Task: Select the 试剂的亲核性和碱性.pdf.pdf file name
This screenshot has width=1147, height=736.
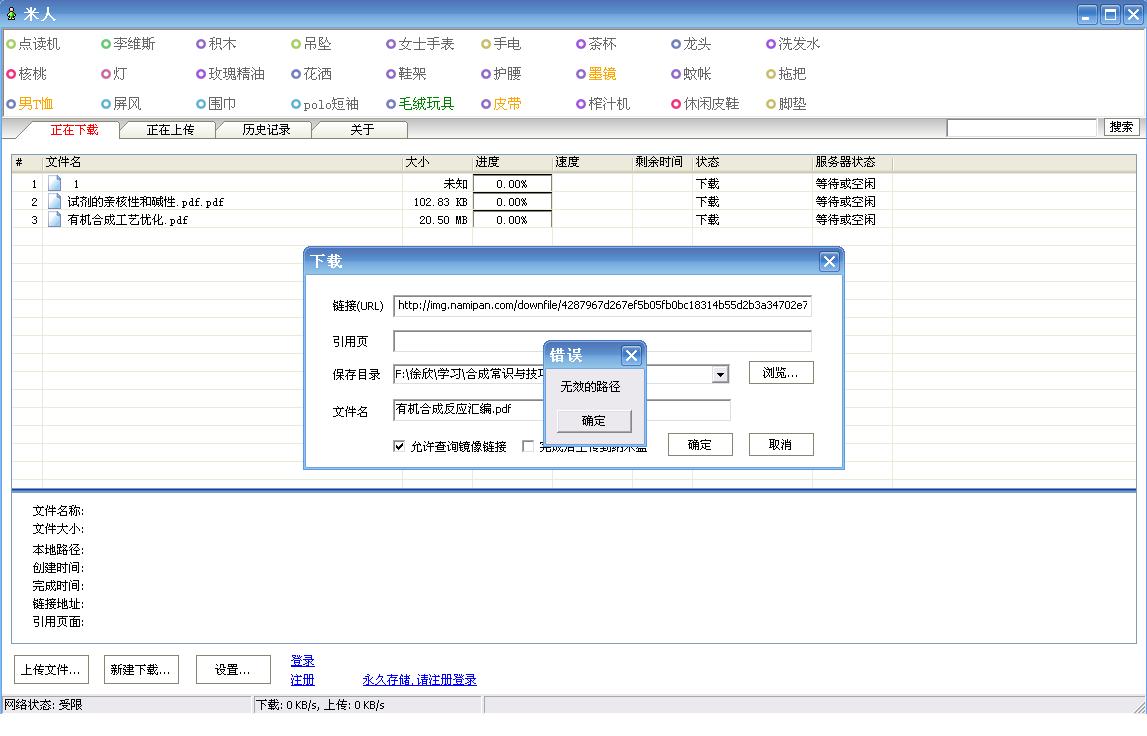Action: tap(146, 202)
